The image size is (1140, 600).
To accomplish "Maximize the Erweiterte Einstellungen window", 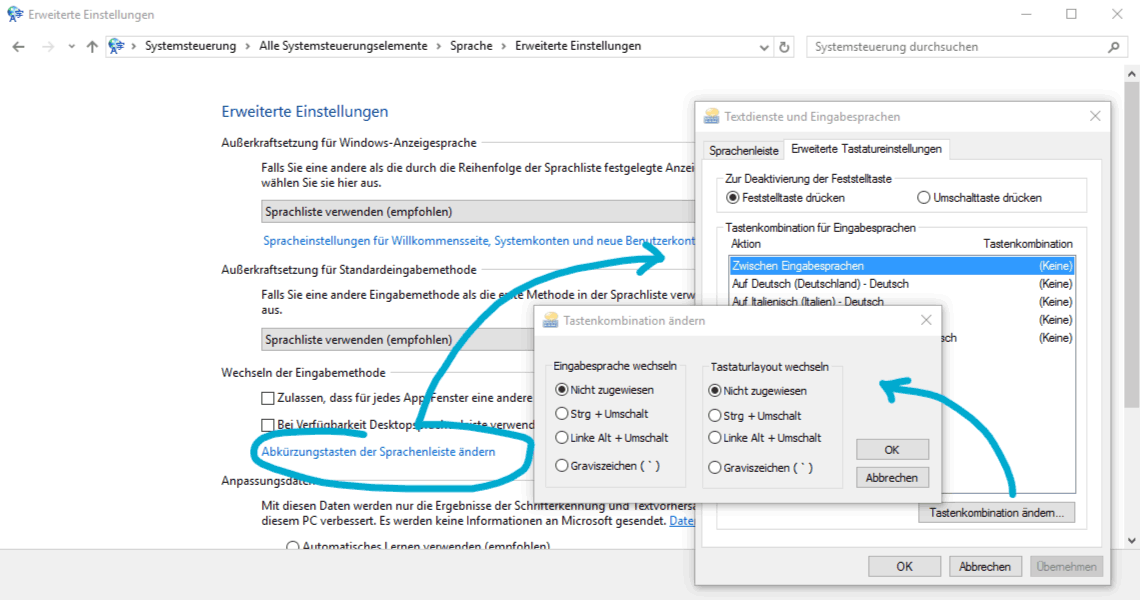I will [1072, 15].
